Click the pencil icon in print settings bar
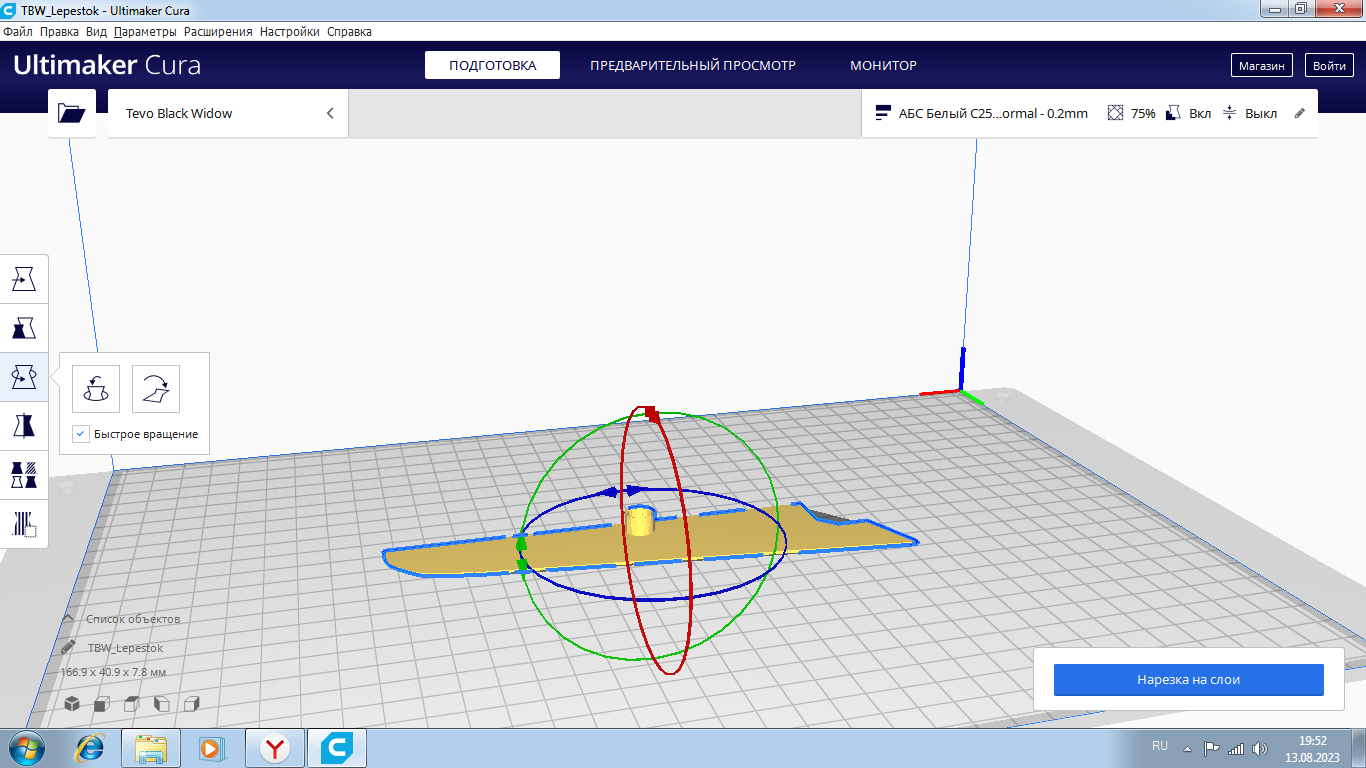Image resolution: width=1366 pixels, height=768 pixels. click(1300, 113)
